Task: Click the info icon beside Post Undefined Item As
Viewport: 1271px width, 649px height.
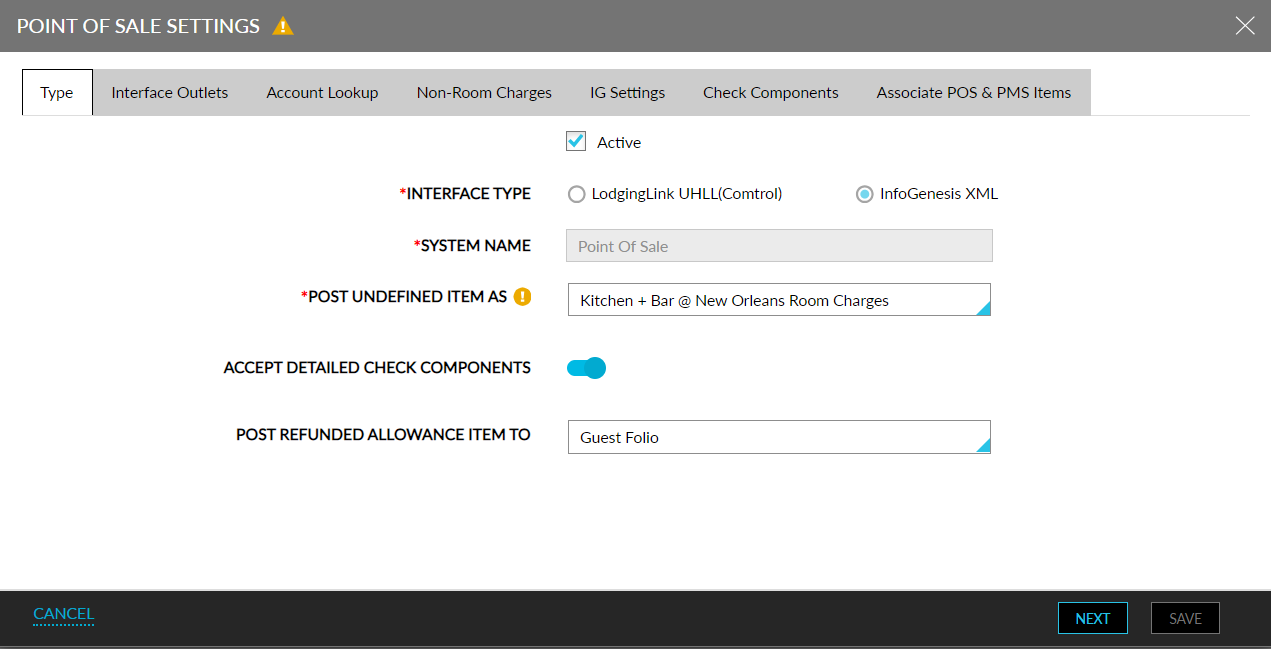Action: [x=522, y=297]
